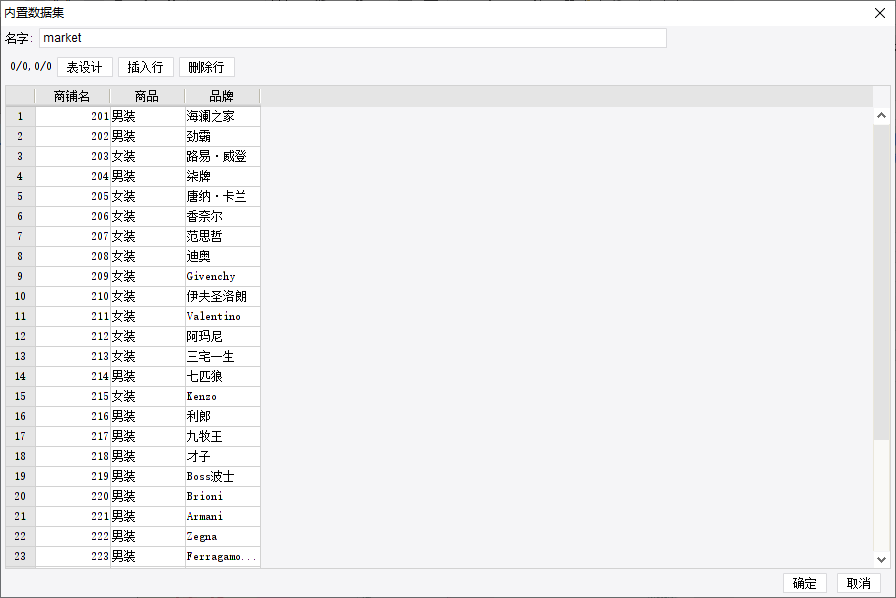The height and width of the screenshot is (598, 896).
Task: Select the cell 范思哲
Action: point(223,237)
